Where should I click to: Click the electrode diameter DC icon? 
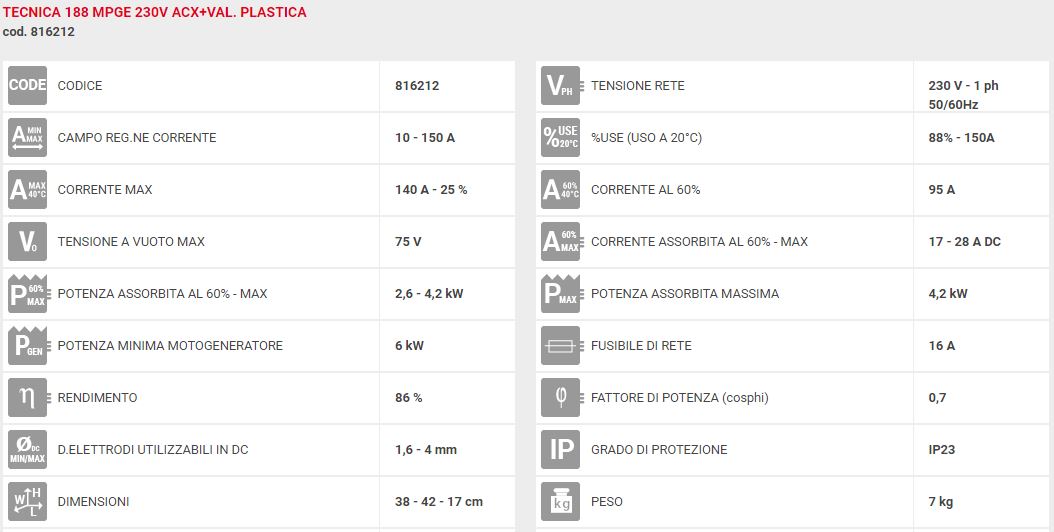point(28,449)
